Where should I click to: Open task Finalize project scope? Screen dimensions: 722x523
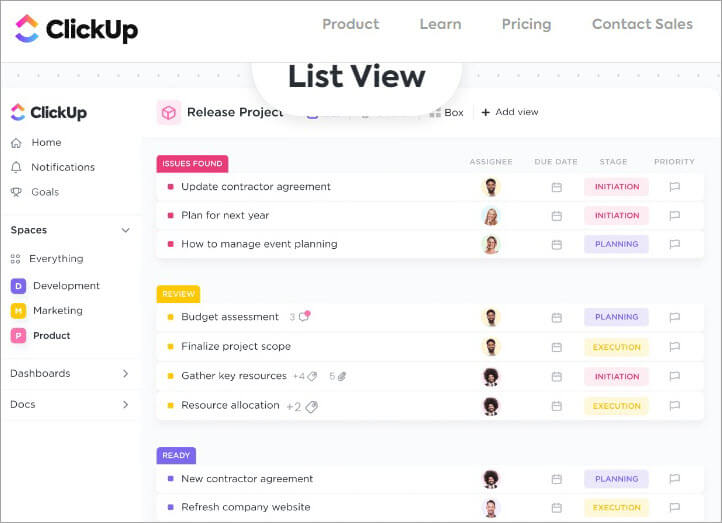point(236,346)
